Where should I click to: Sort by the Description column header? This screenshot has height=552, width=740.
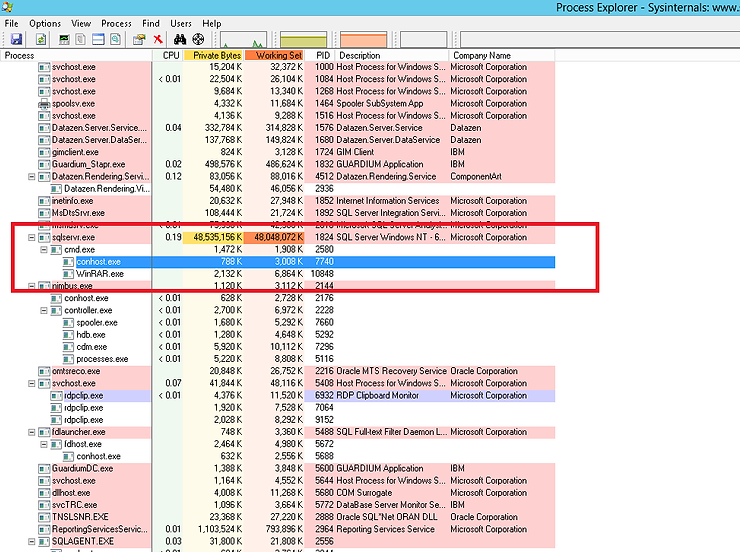point(392,56)
